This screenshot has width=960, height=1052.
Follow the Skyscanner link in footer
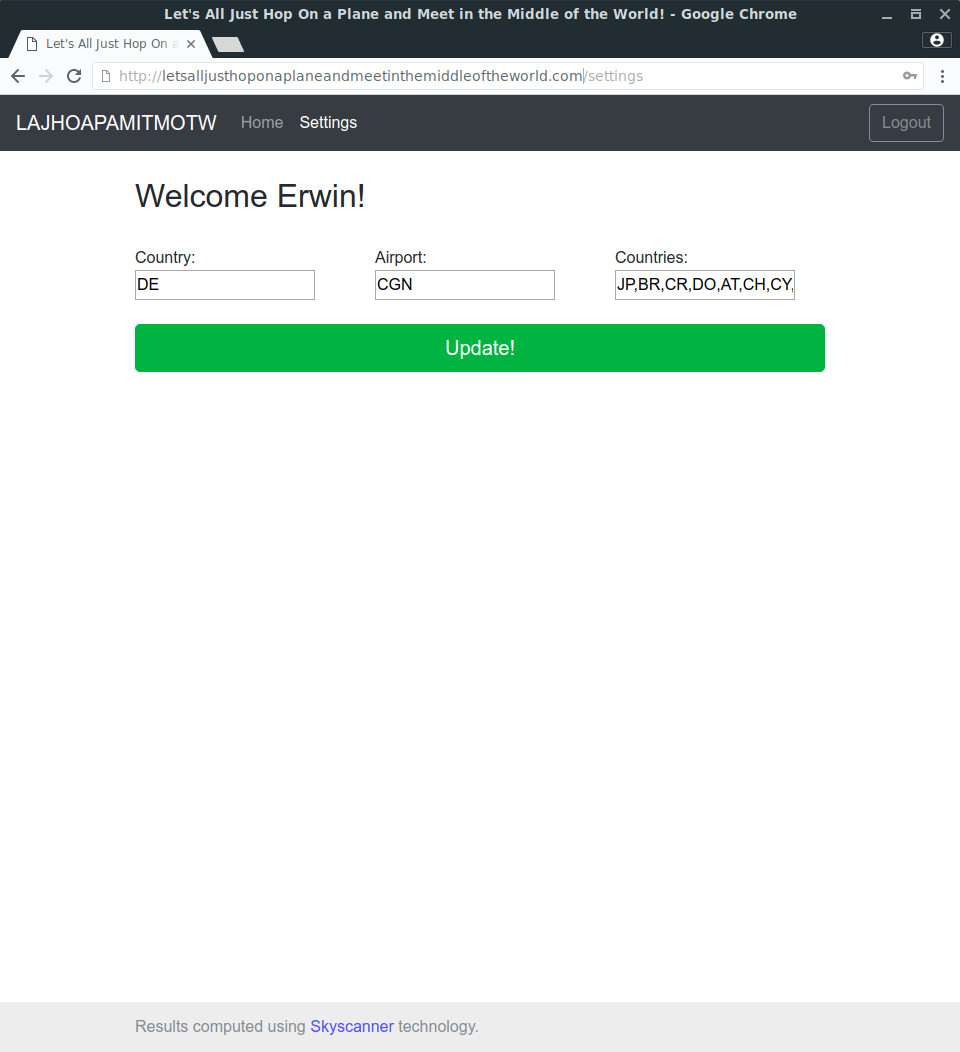352,1027
